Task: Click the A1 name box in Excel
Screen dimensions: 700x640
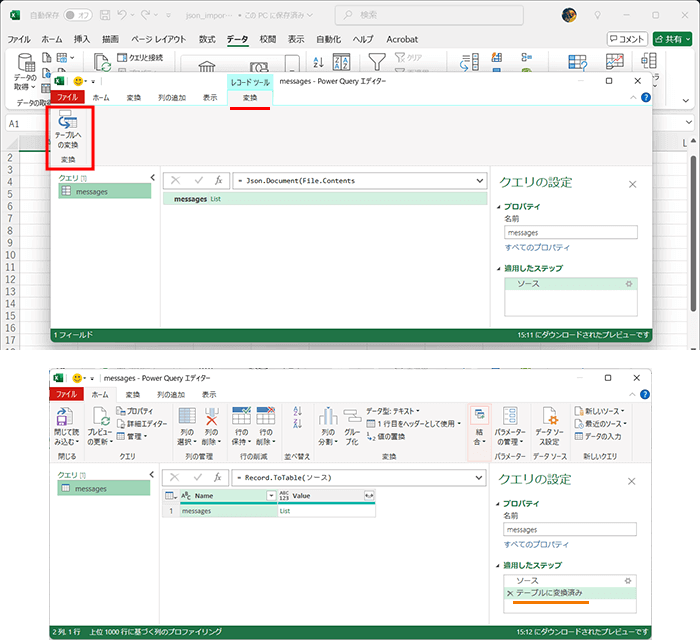Action: (x=28, y=124)
